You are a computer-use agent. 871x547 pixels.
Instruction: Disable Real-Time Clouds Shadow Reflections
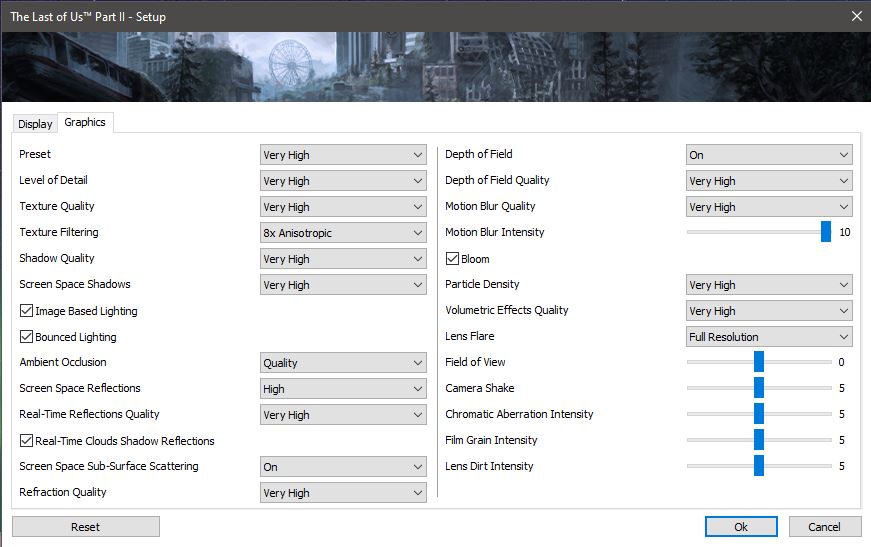point(26,440)
